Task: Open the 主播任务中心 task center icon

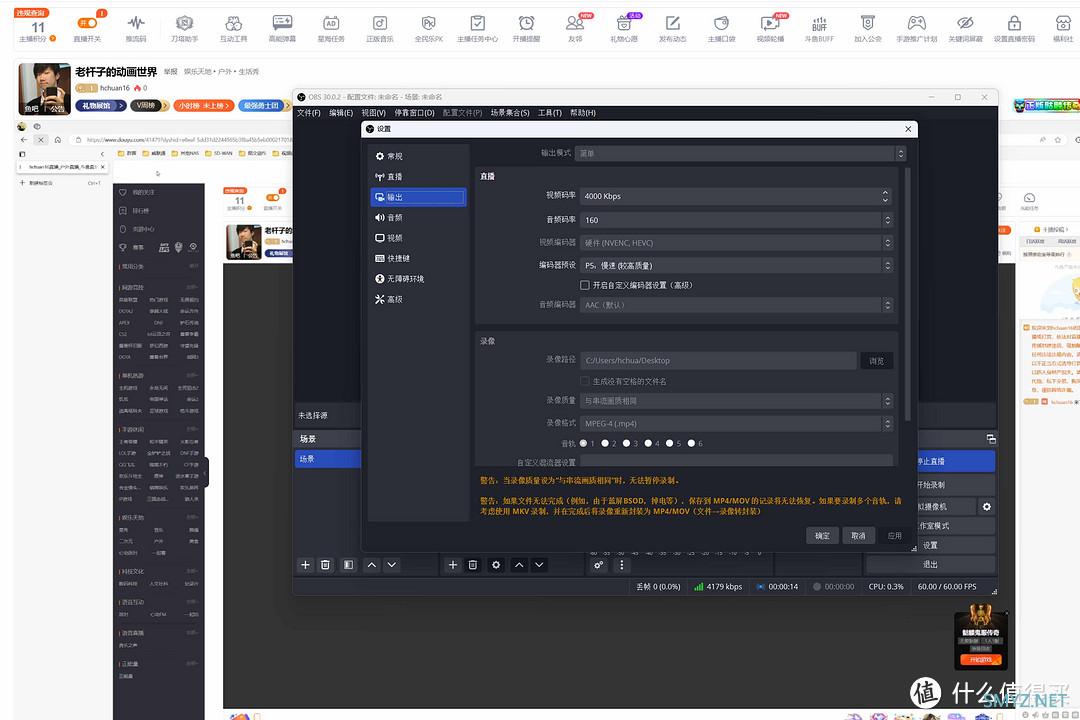Action: pyautogui.click(x=477, y=28)
